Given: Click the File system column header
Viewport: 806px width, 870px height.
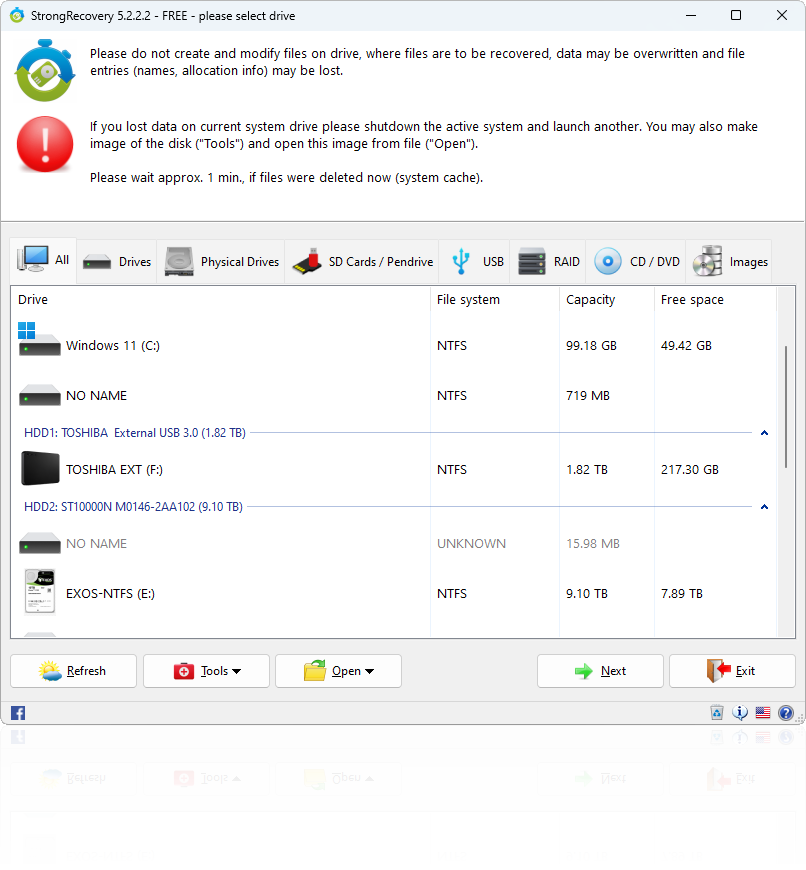Looking at the screenshot, I should 495,300.
